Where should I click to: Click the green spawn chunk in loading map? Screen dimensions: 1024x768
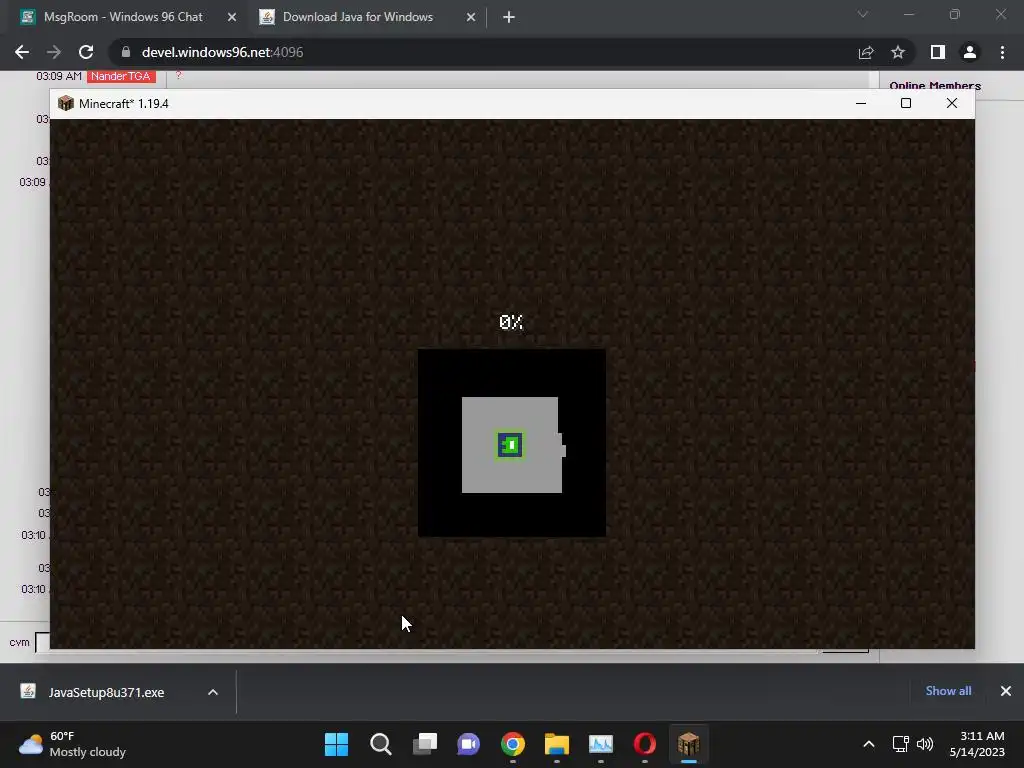(510, 445)
